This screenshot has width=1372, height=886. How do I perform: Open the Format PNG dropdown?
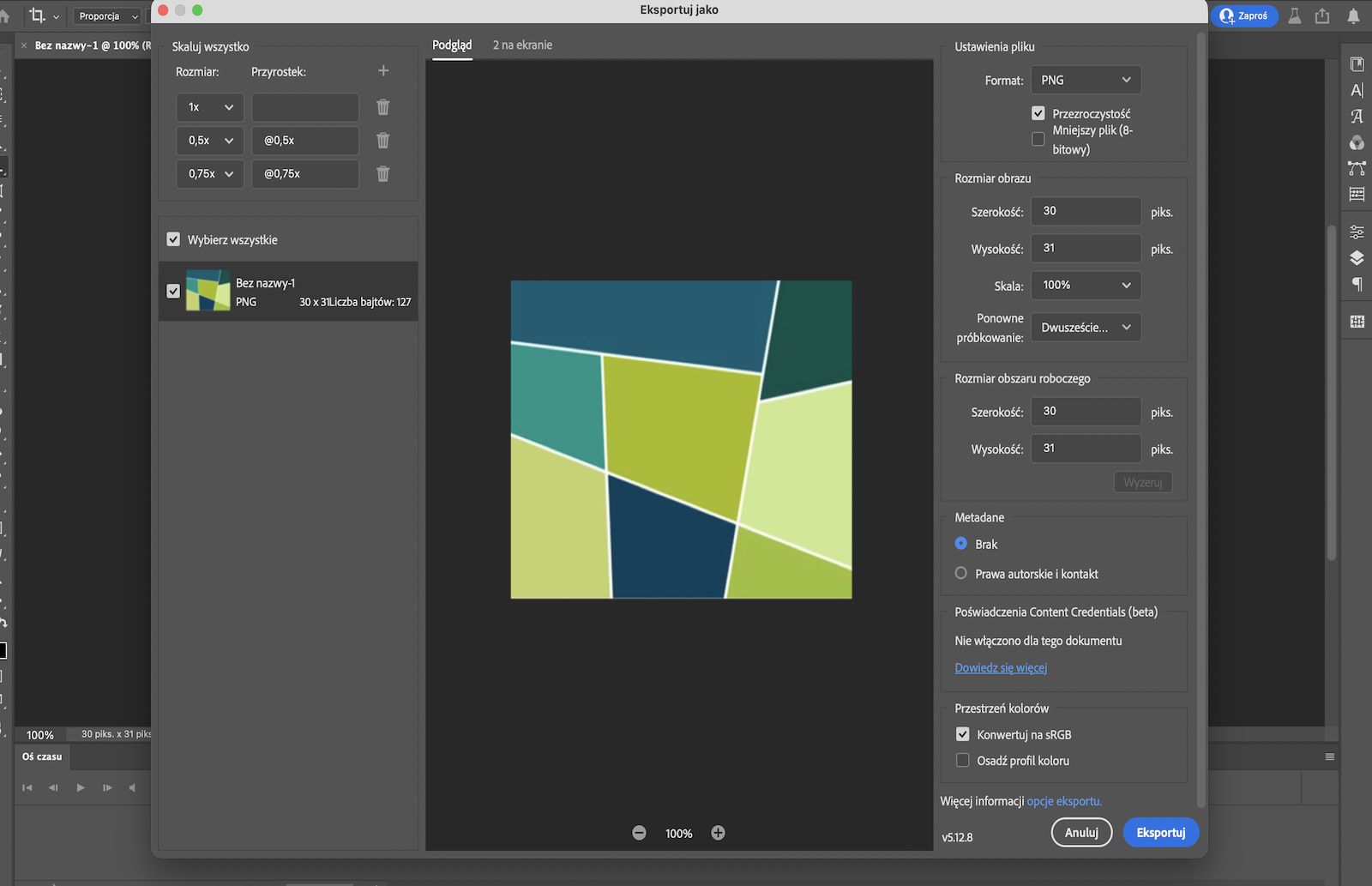1086,81
